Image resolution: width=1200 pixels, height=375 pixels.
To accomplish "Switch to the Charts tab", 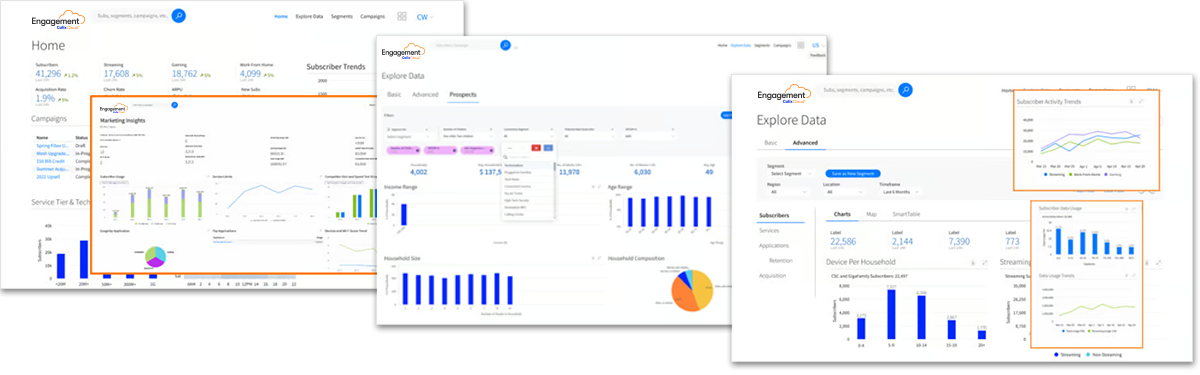I will tap(842, 214).
